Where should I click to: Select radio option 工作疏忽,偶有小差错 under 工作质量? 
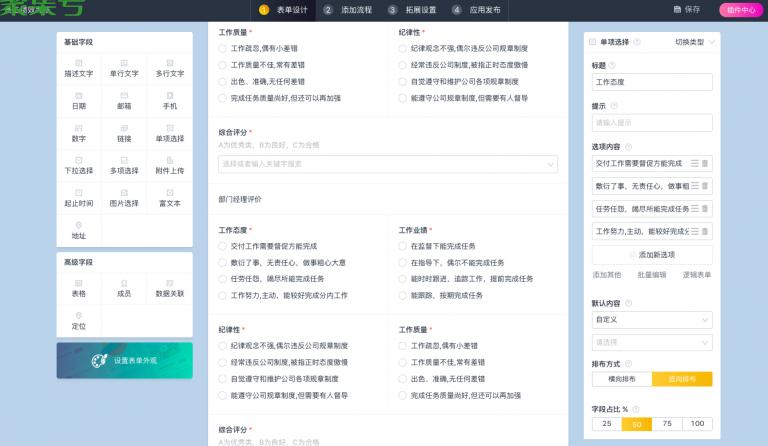coord(223,48)
